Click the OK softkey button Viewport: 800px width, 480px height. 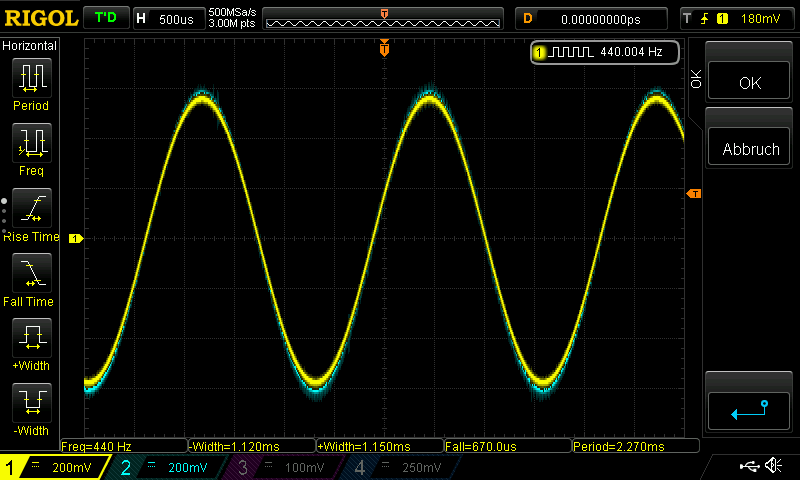[x=749, y=82]
